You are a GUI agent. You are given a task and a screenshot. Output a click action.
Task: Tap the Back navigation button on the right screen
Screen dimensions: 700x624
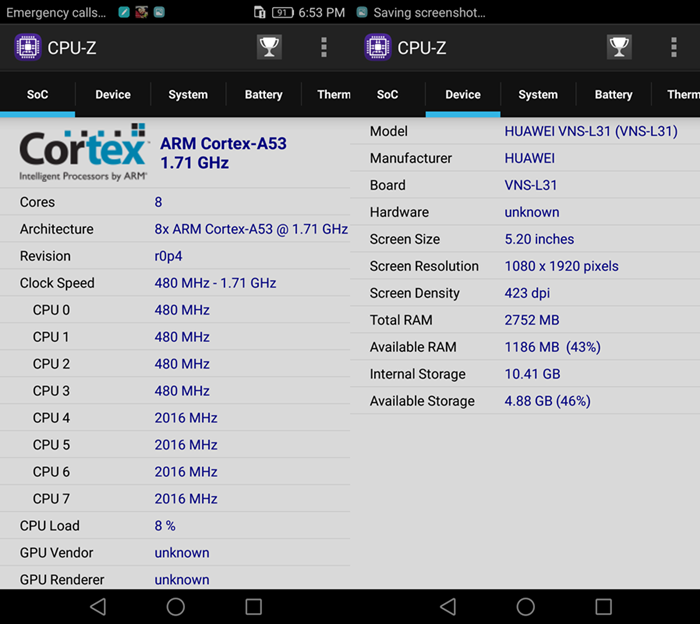pyautogui.click(x=448, y=607)
